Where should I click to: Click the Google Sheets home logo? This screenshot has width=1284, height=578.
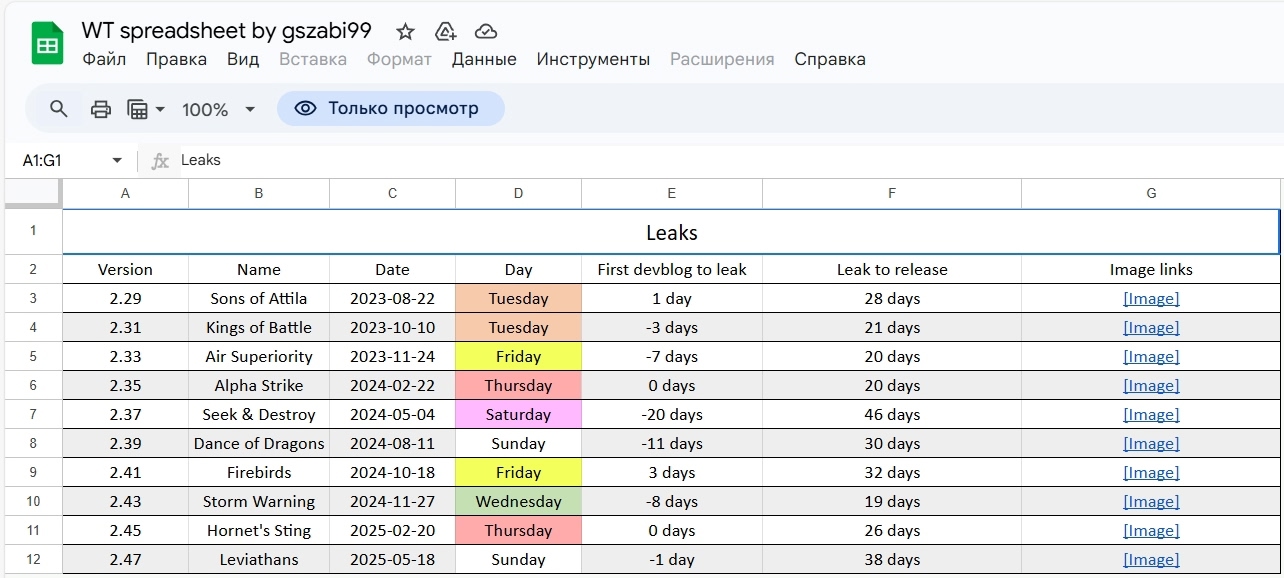coord(47,44)
